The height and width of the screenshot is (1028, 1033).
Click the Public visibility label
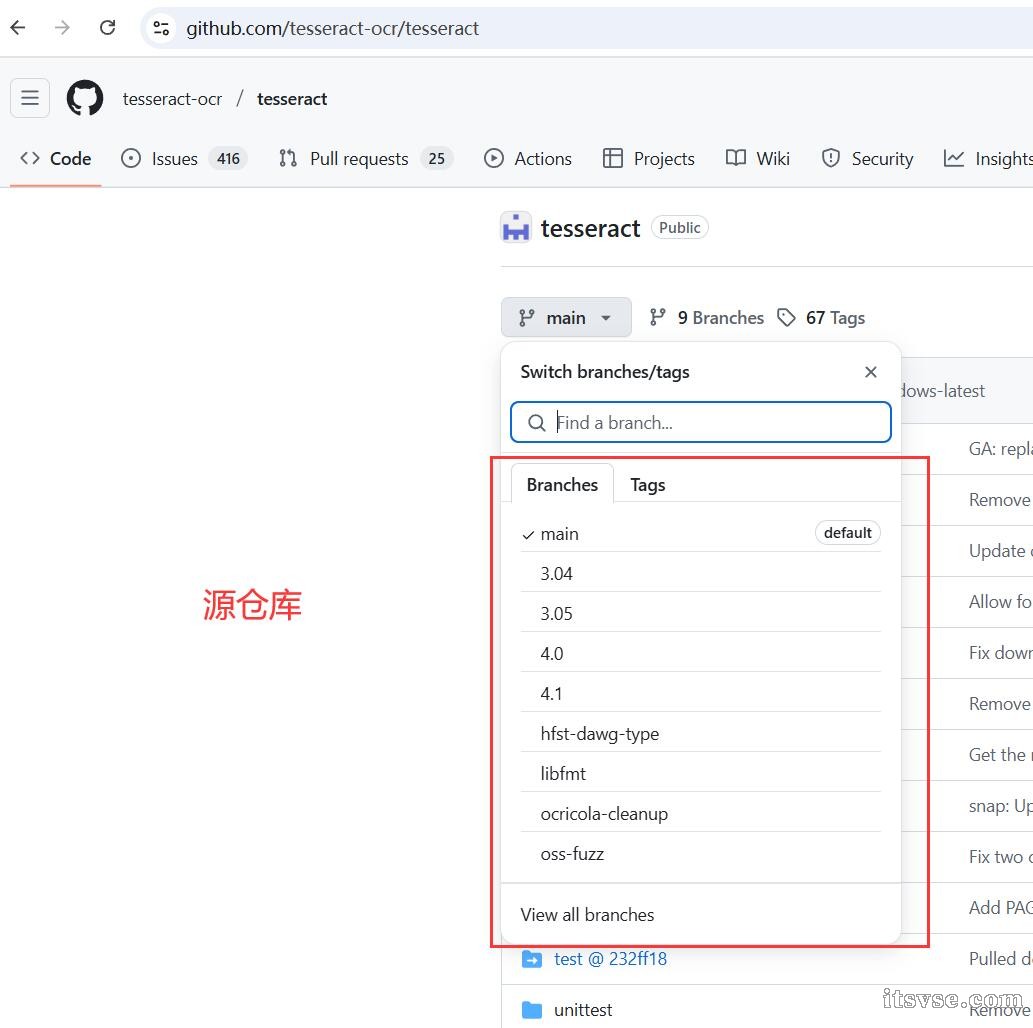pyautogui.click(x=679, y=227)
